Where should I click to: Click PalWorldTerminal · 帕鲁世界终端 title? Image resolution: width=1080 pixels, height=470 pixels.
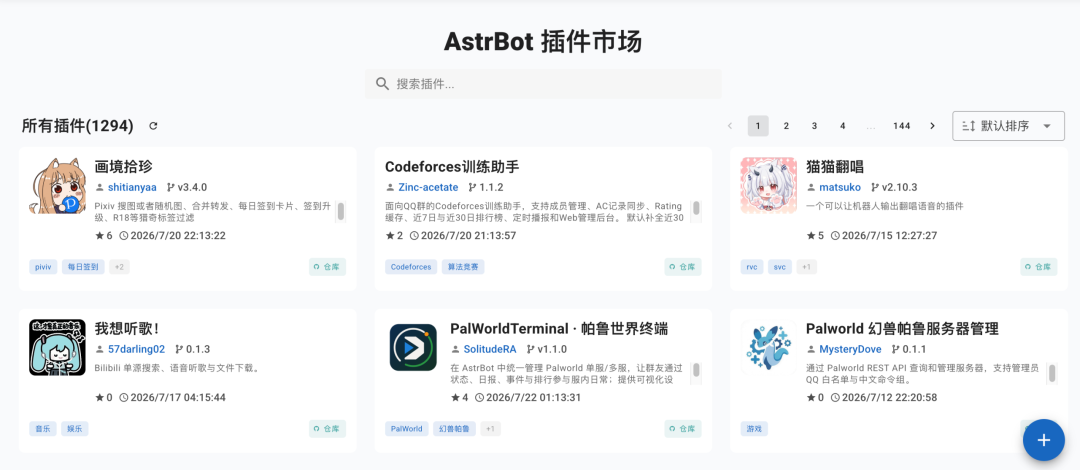click(x=559, y=328)
